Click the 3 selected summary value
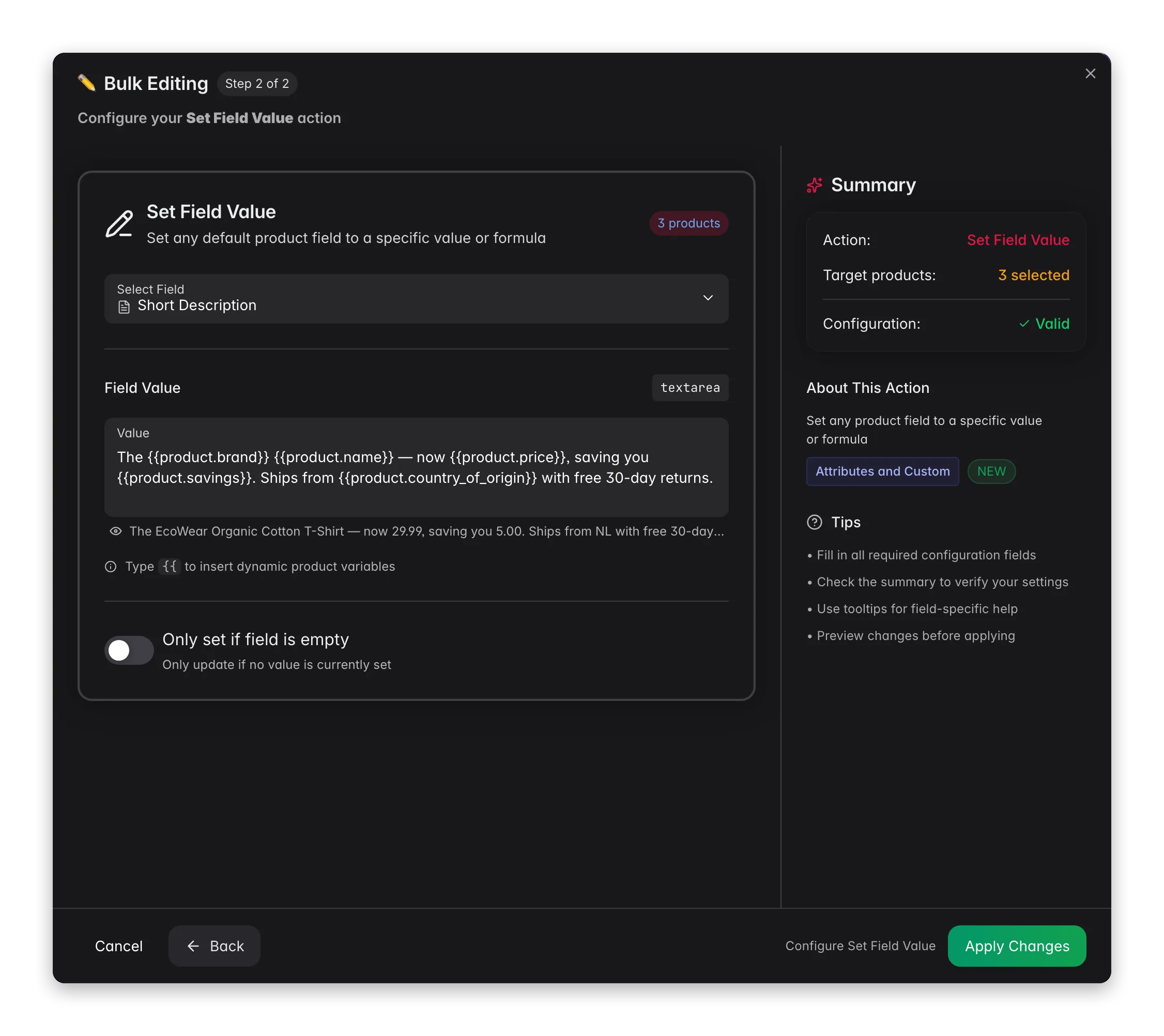The width and height of the screenshot is (1164, 1036). click(1034, 275)
